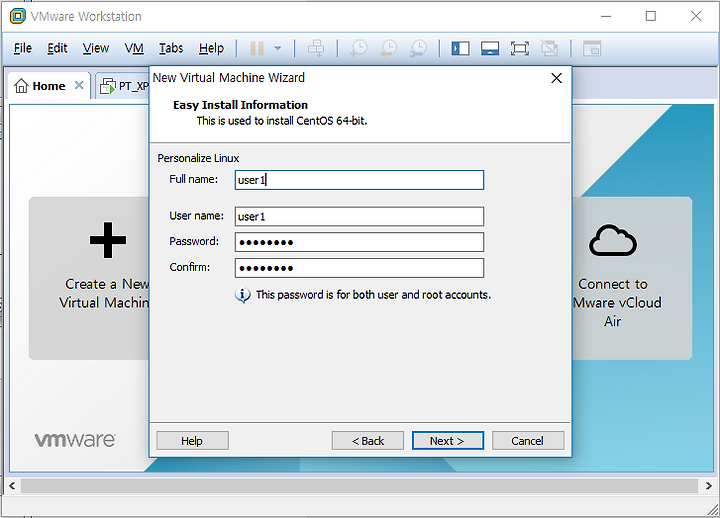Click the Pause VM toolbar icon
The image size is (720, 518).
[x=257, y=48]
